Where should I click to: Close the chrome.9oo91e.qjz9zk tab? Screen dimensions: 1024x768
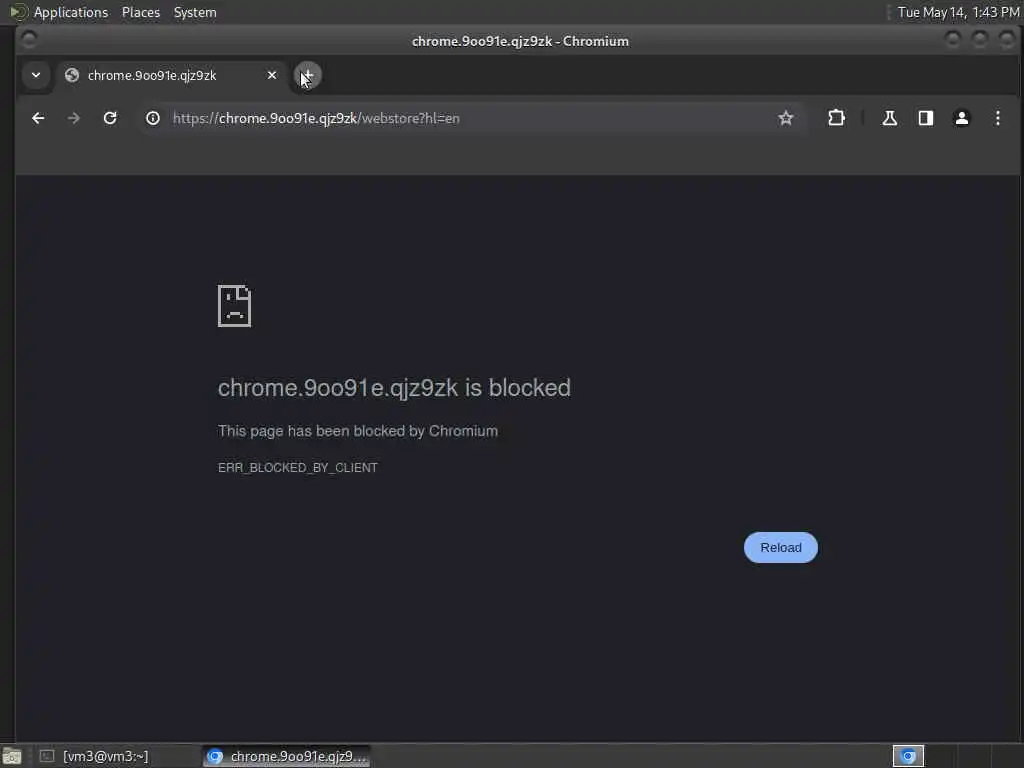pos(272,75)
